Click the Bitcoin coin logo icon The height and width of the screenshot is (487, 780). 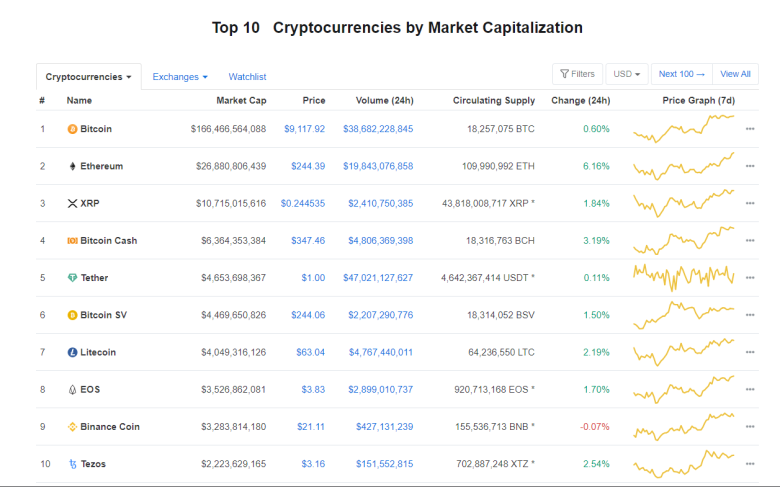coord(72,129)
